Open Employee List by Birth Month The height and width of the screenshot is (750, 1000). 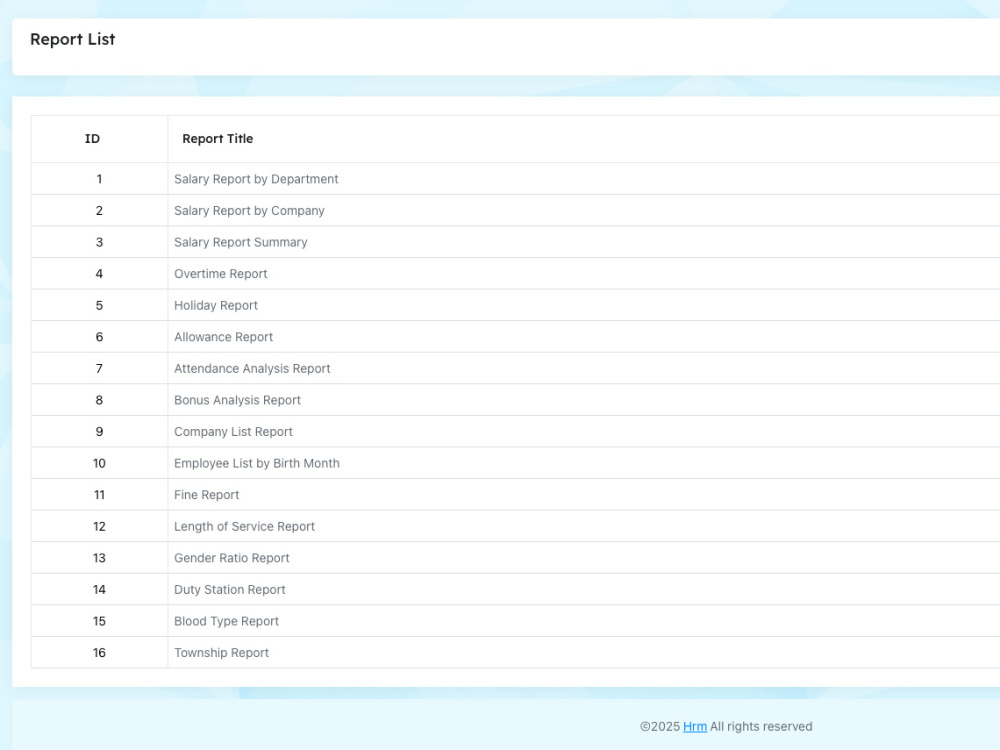point(256,463)
